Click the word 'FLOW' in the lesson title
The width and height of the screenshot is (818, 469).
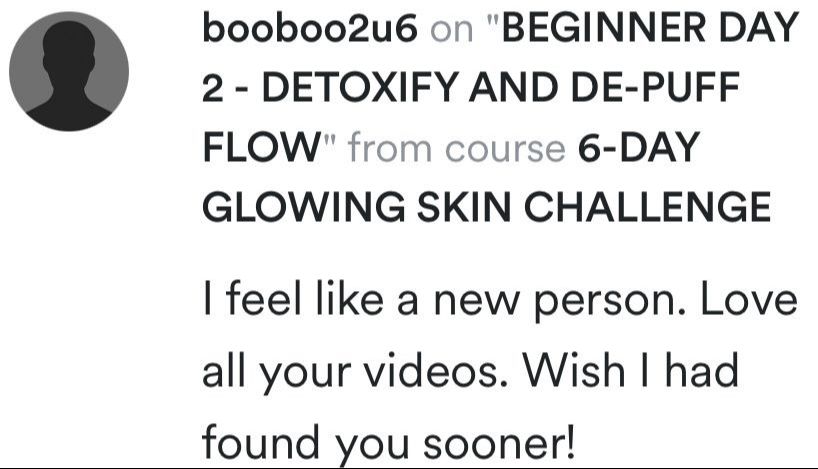click(262, 147)
